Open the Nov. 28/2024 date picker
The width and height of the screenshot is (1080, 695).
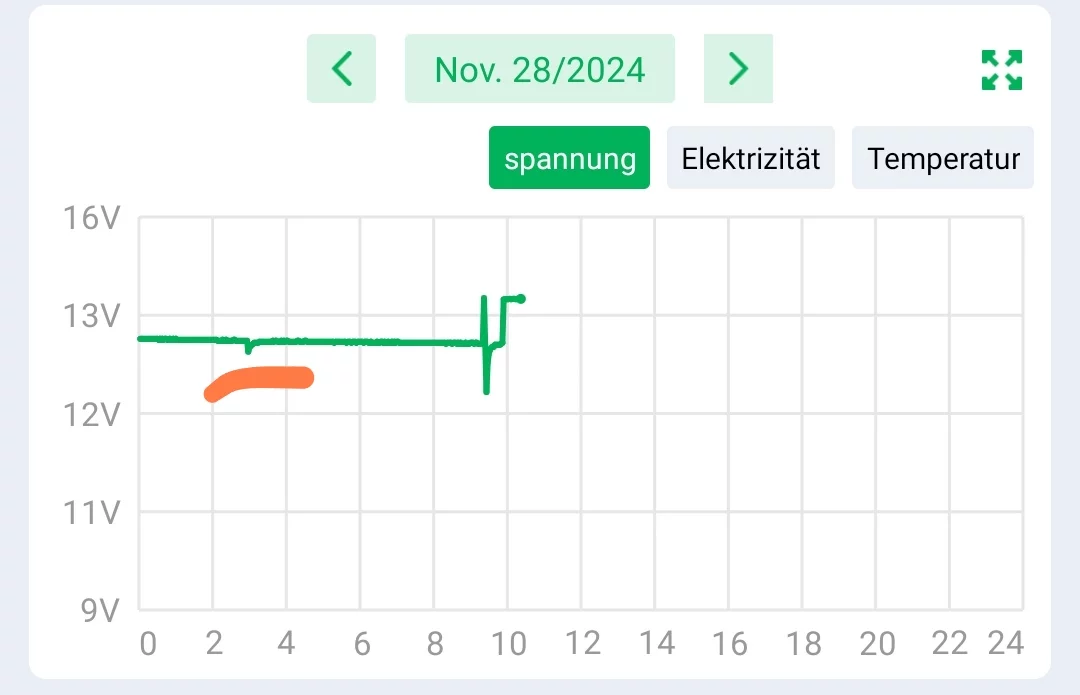[x=540, y=69]
